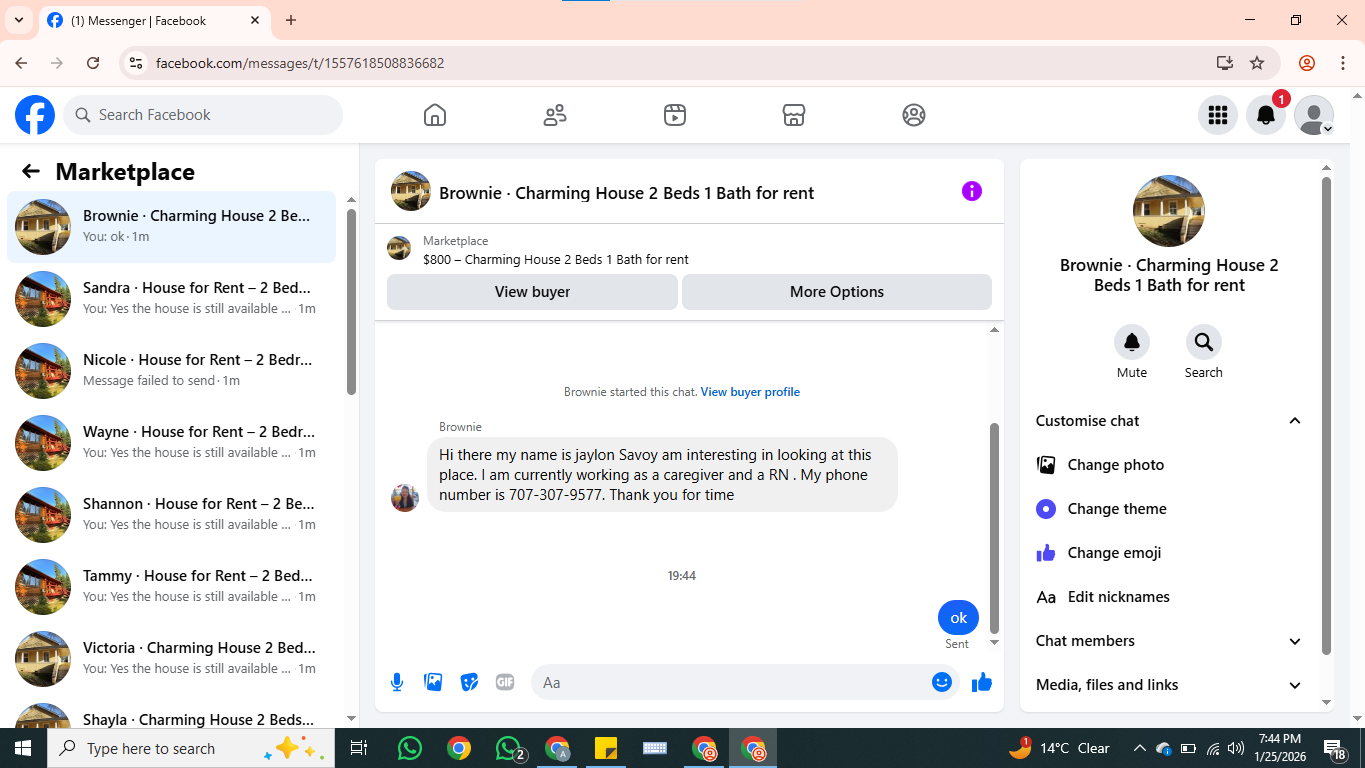This screenshot has height=768, width=1365.
Task: Open the Windows Start menu
Action: (x=23, y=748)
